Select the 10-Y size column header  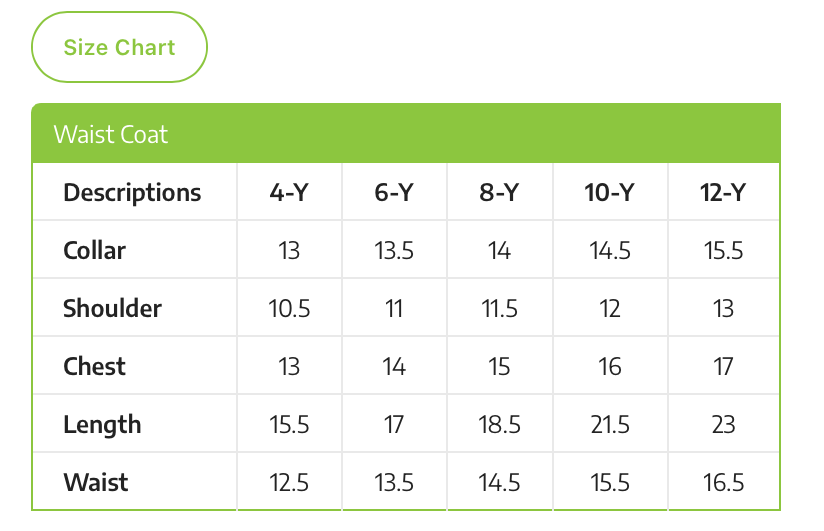coord(610,192)
